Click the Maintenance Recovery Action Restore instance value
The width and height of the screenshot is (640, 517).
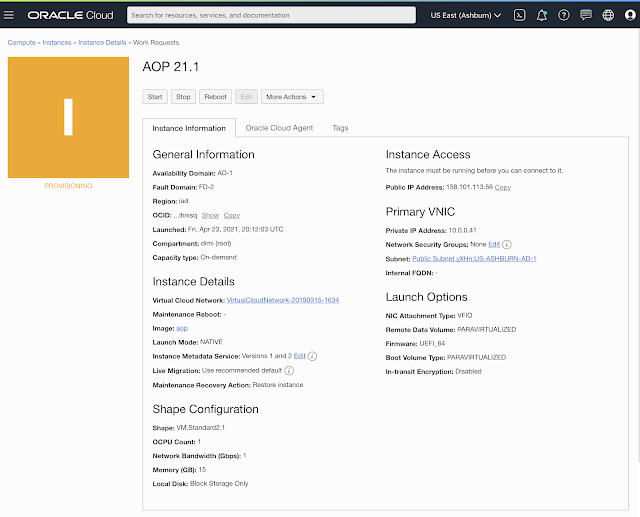pyautogui.click(x=278, y=385)
